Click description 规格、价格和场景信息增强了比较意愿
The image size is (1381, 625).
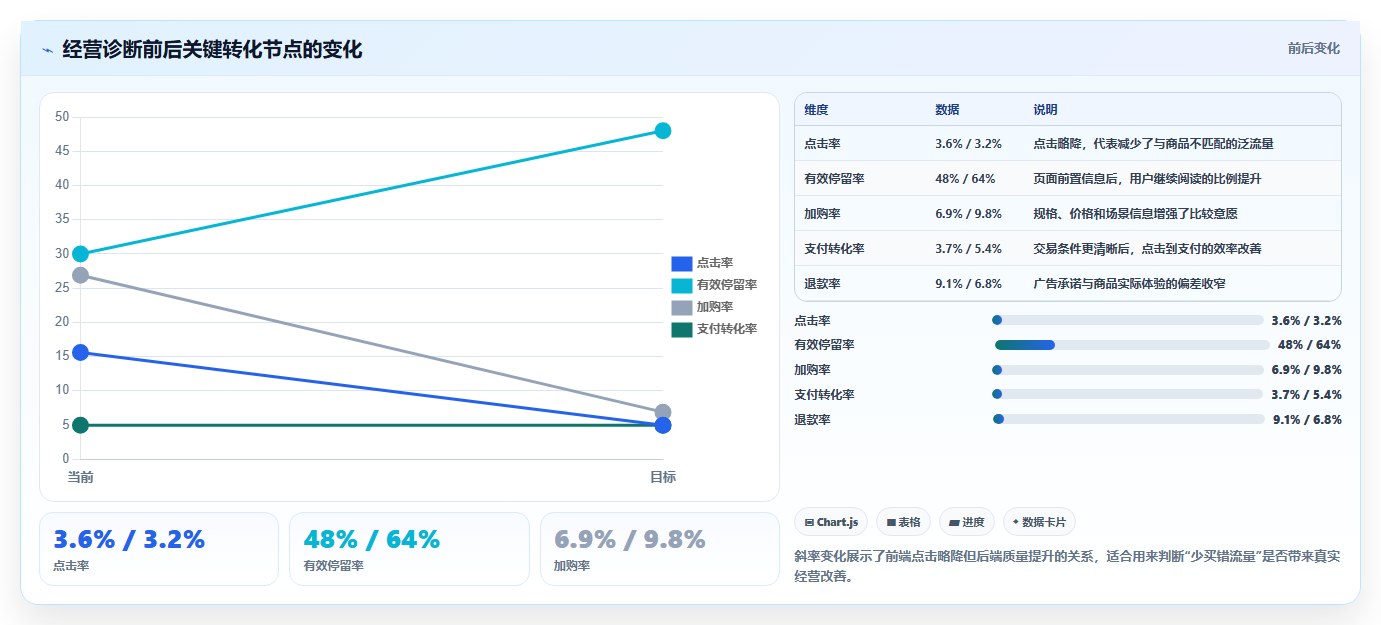pos(1135,214)
